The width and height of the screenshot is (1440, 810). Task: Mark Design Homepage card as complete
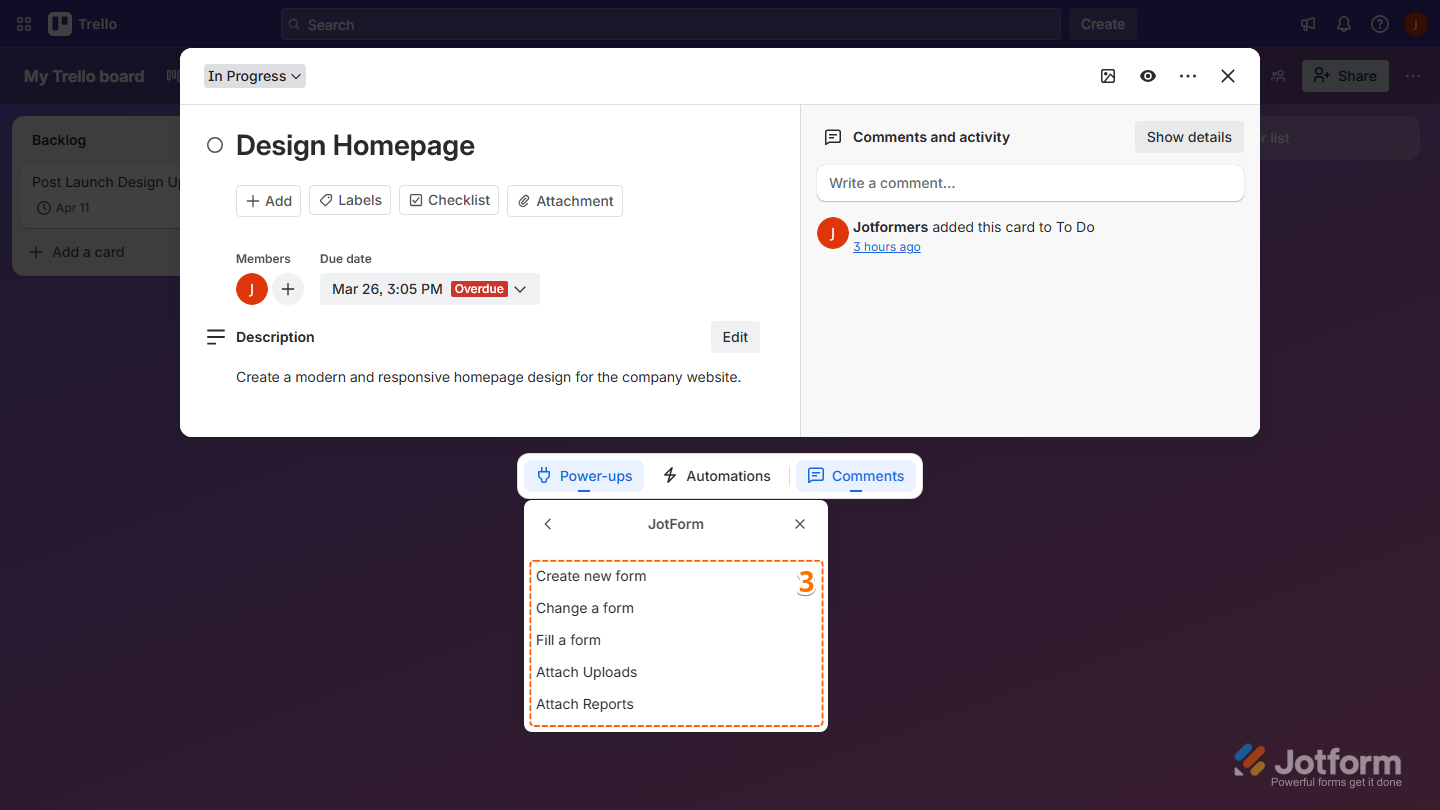click(x=215, y=146)
